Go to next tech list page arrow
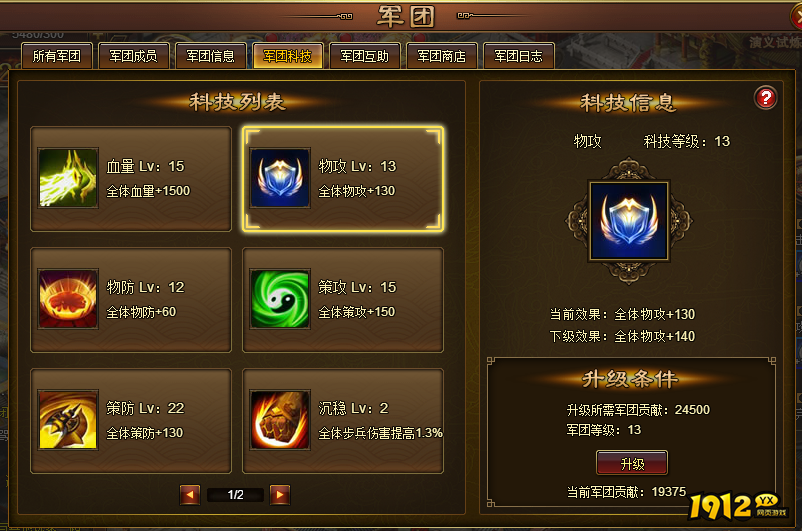The width and height of the screenshot is (802, 531). click(280, 495)
